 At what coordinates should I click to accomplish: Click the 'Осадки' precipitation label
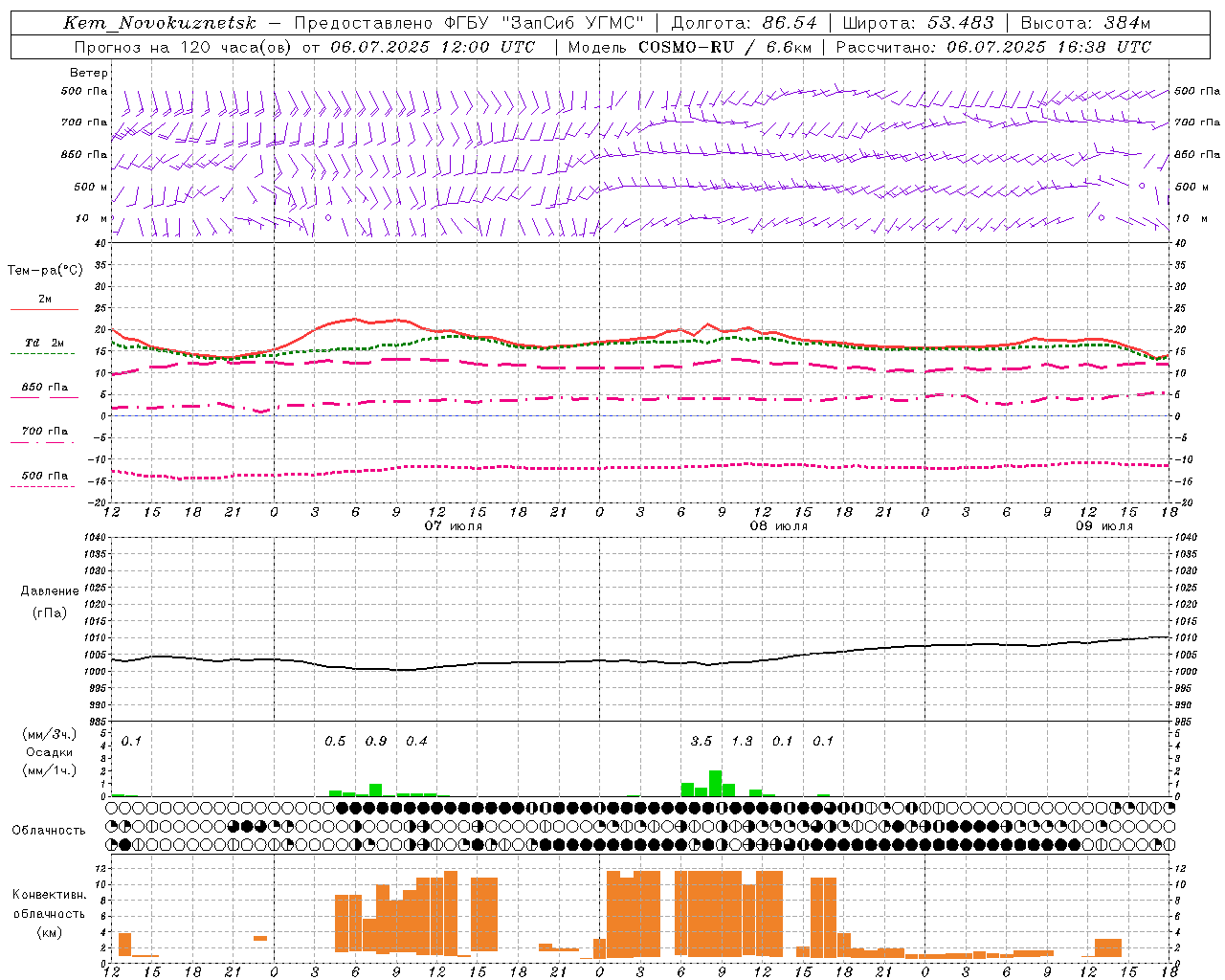pos(50,752)
